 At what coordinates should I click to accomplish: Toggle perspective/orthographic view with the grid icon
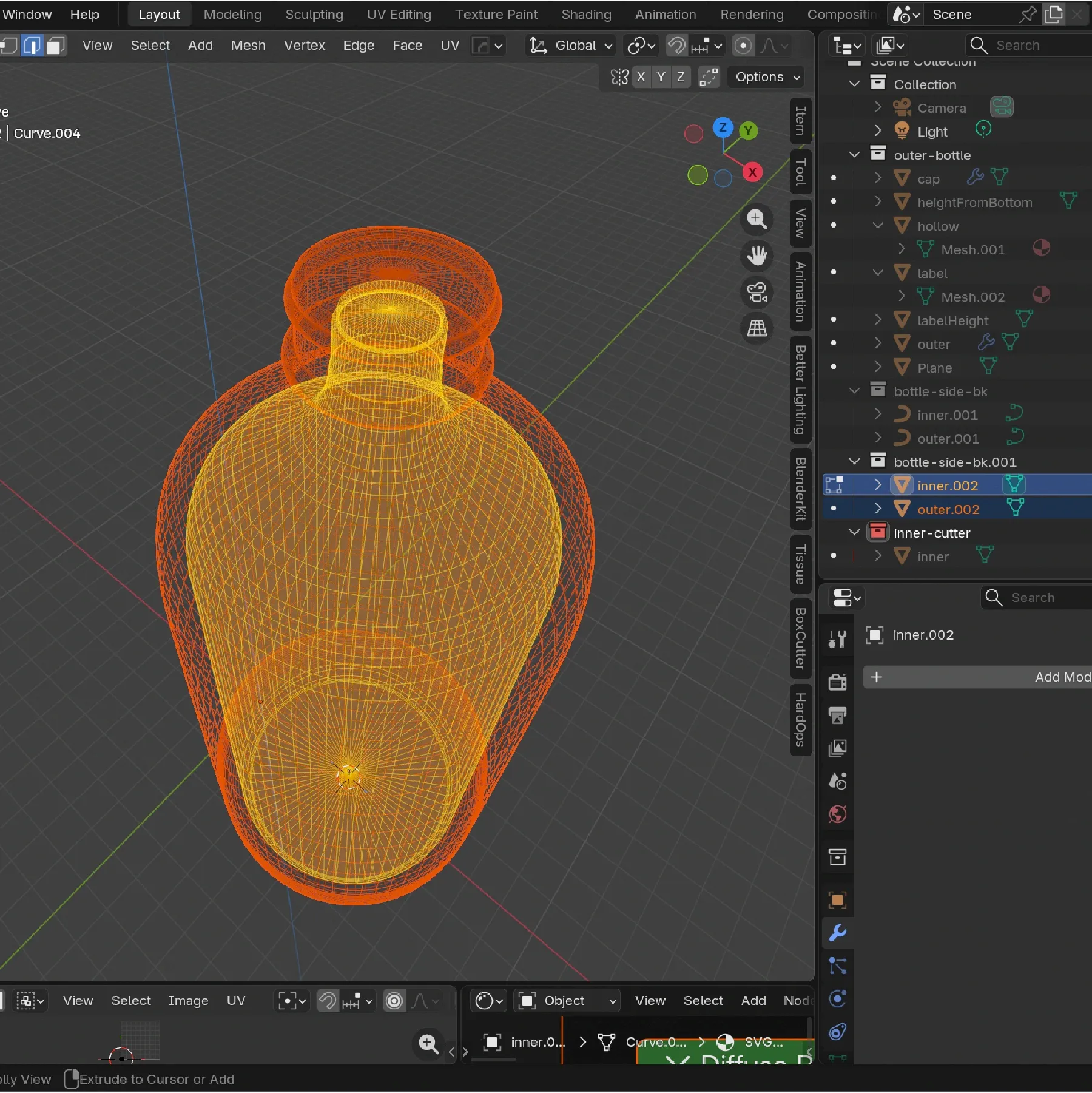(757, 328)
